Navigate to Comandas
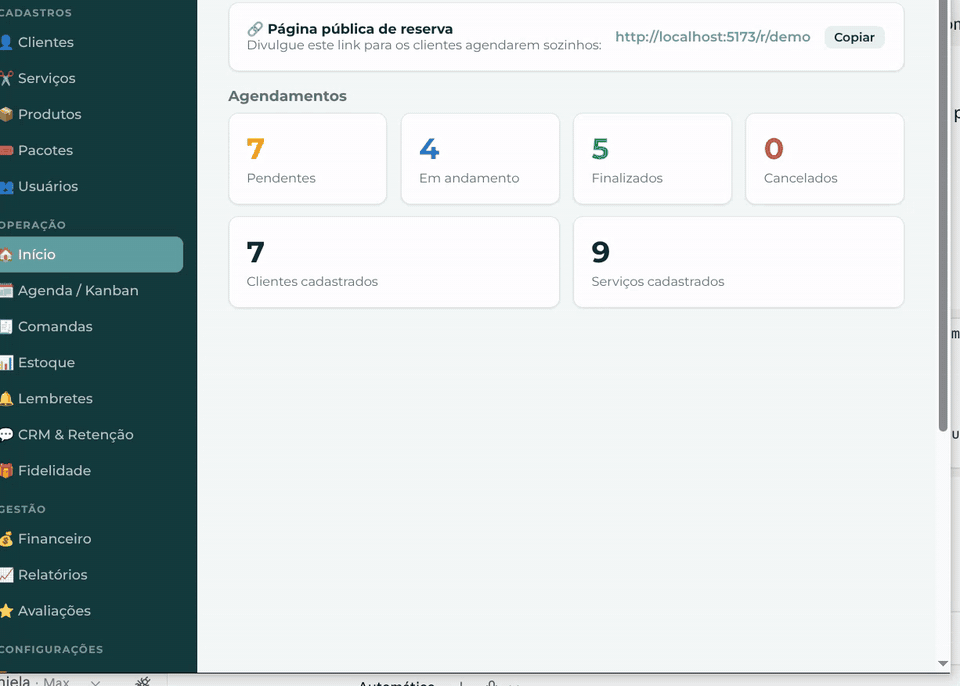This screenshot has width=960, height=686. click(55, 326)
